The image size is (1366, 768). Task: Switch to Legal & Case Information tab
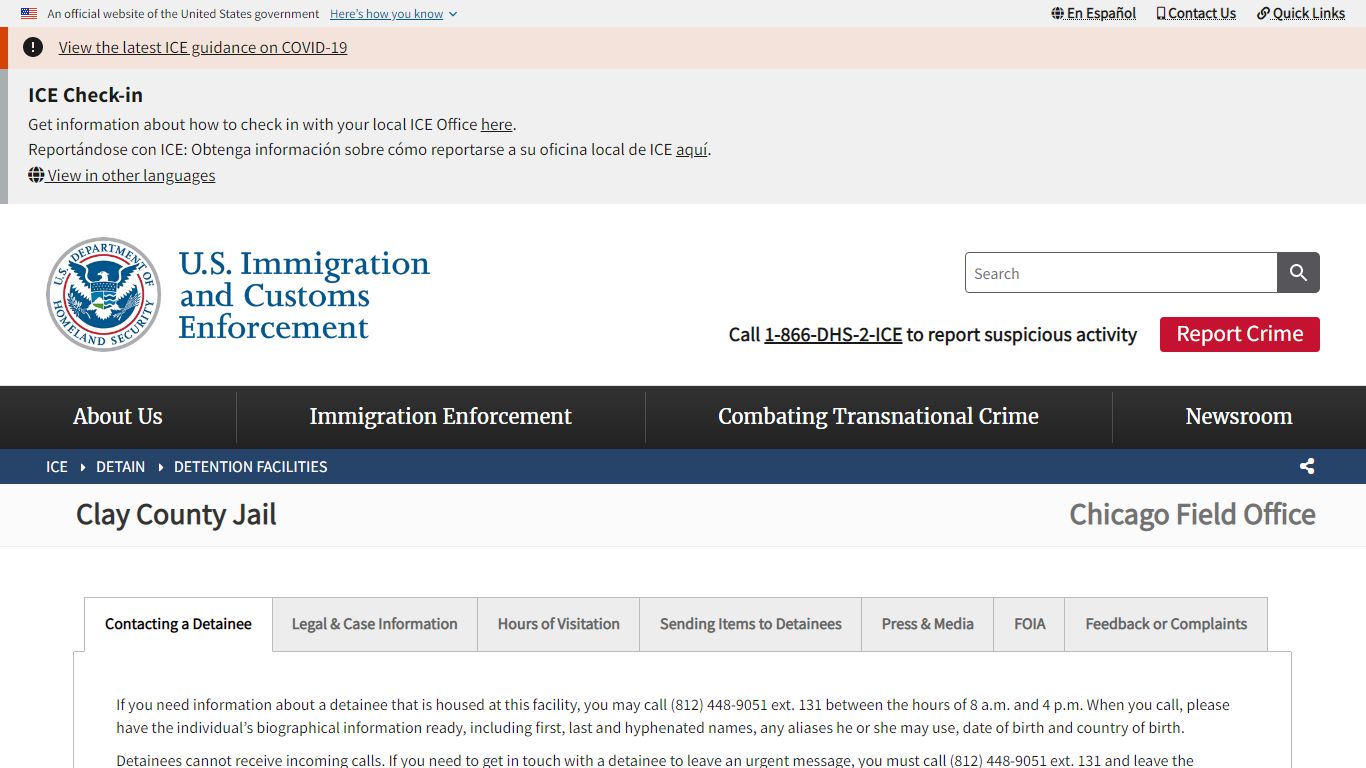pyautogui.click(x=375, y=624)
